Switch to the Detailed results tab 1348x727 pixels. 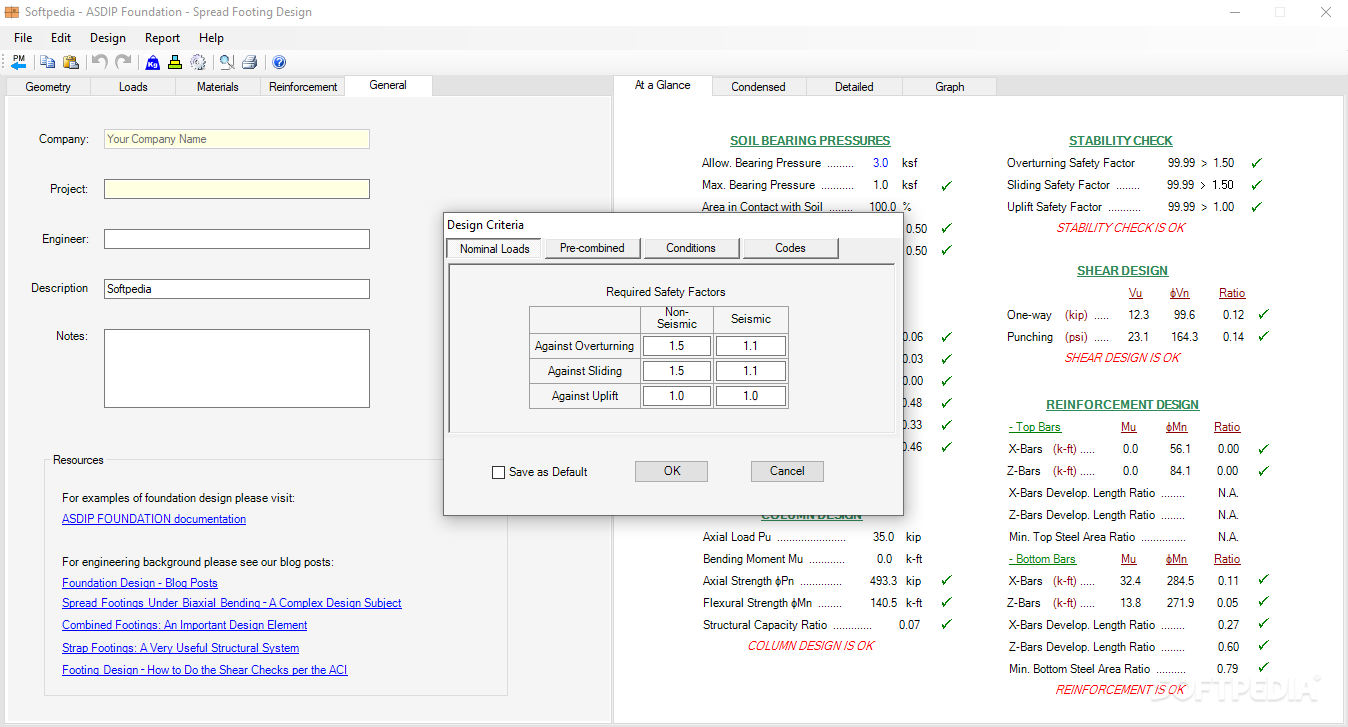[854, 87]
